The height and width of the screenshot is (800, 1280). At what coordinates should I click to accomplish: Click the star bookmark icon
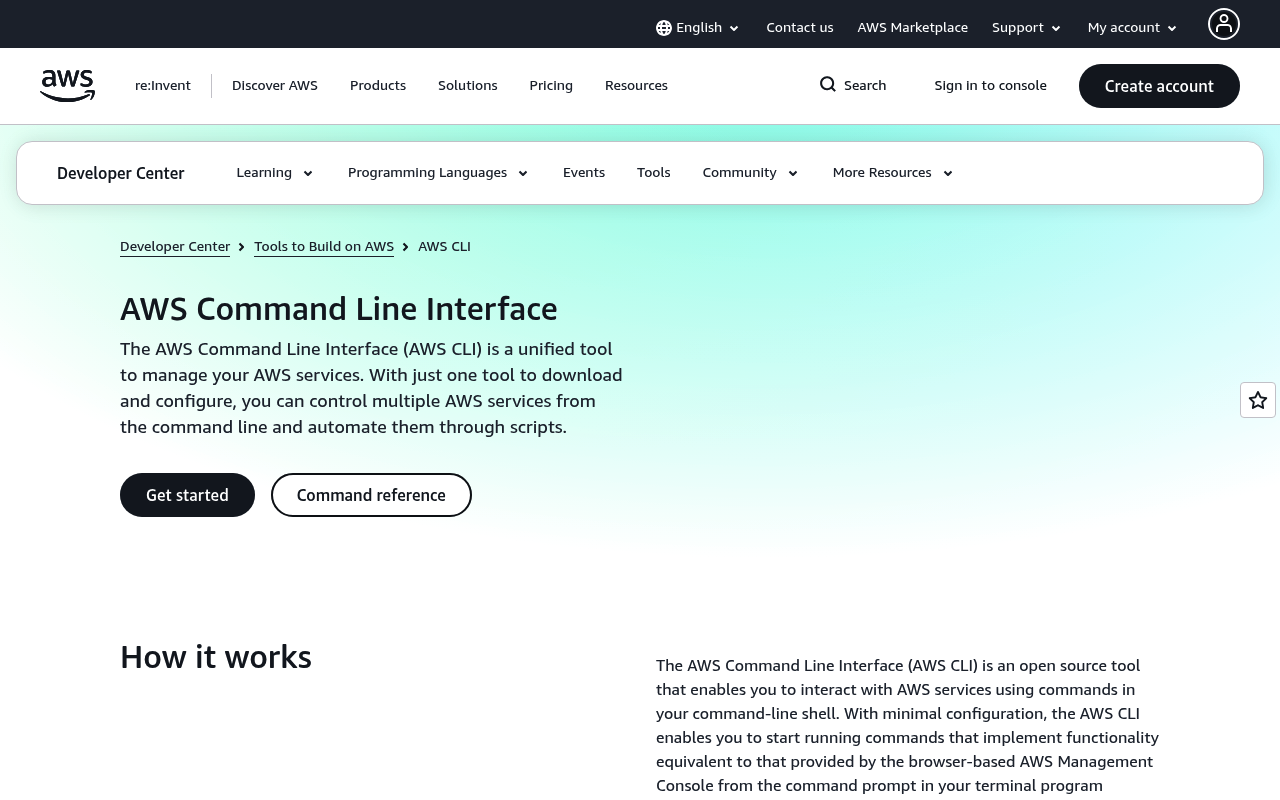point(1258,400)
